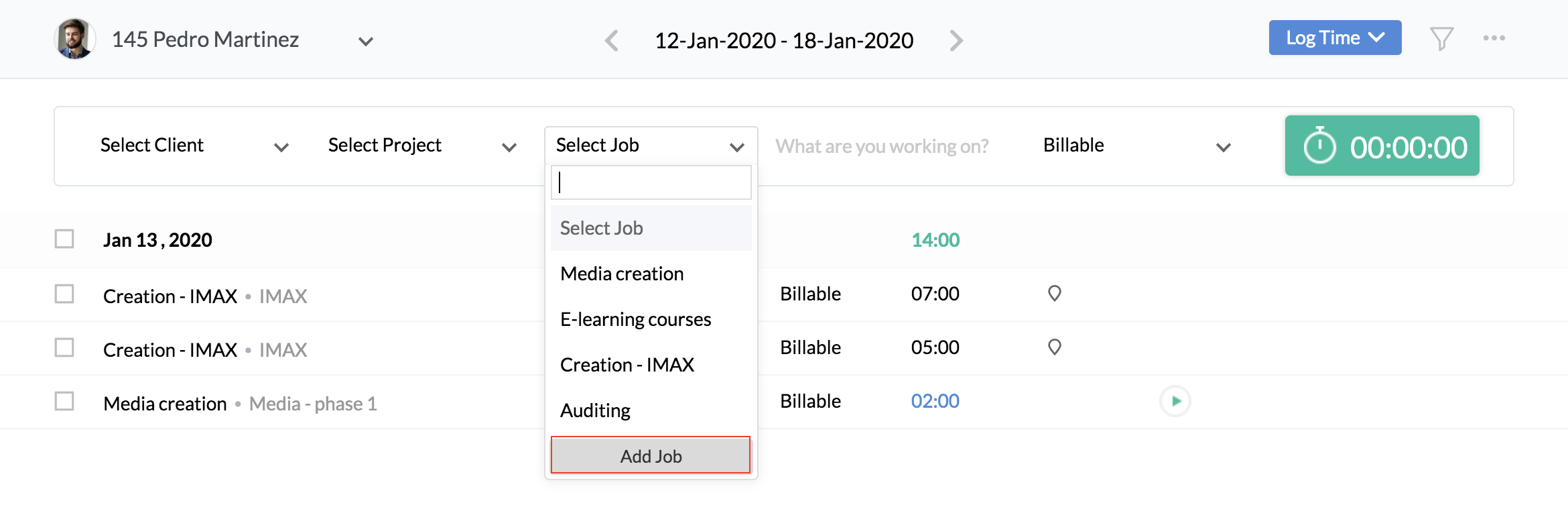Go to previous week arrow

[x=611, y=41]
